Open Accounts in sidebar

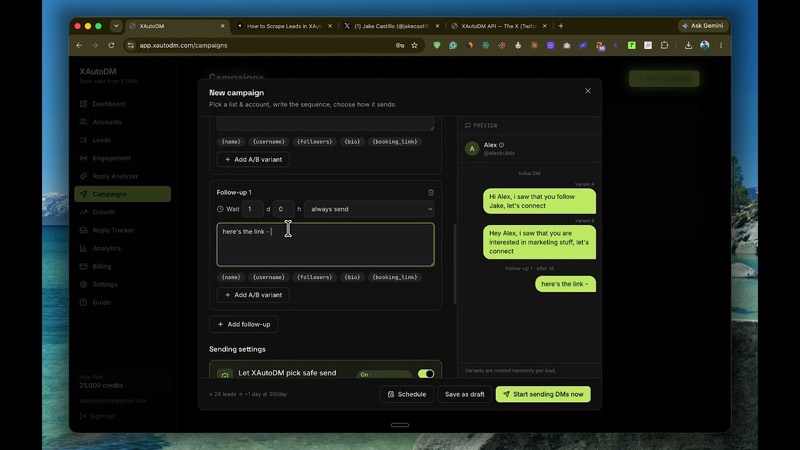point(122,122)
